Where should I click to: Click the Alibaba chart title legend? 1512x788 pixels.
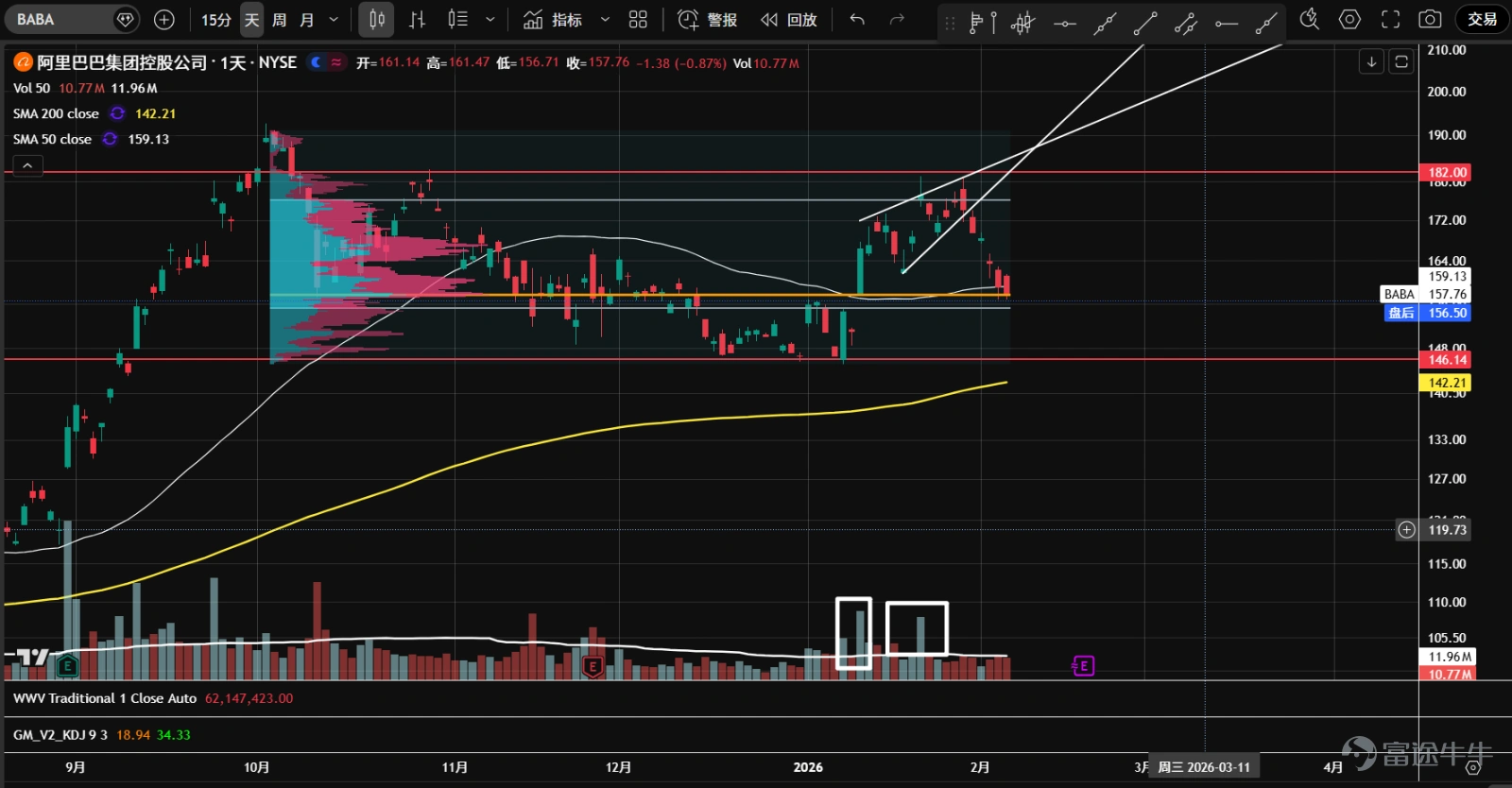166,62
